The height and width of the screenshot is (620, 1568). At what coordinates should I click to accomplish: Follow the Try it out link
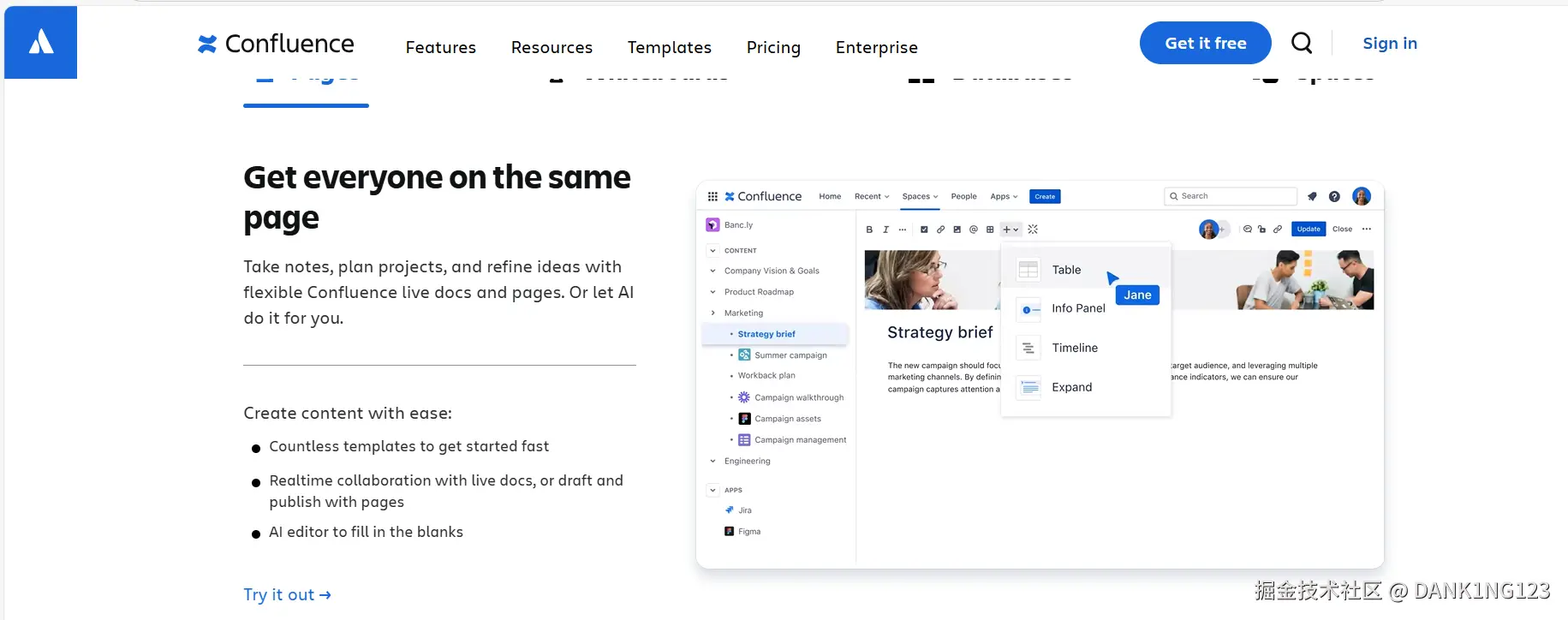287,594
